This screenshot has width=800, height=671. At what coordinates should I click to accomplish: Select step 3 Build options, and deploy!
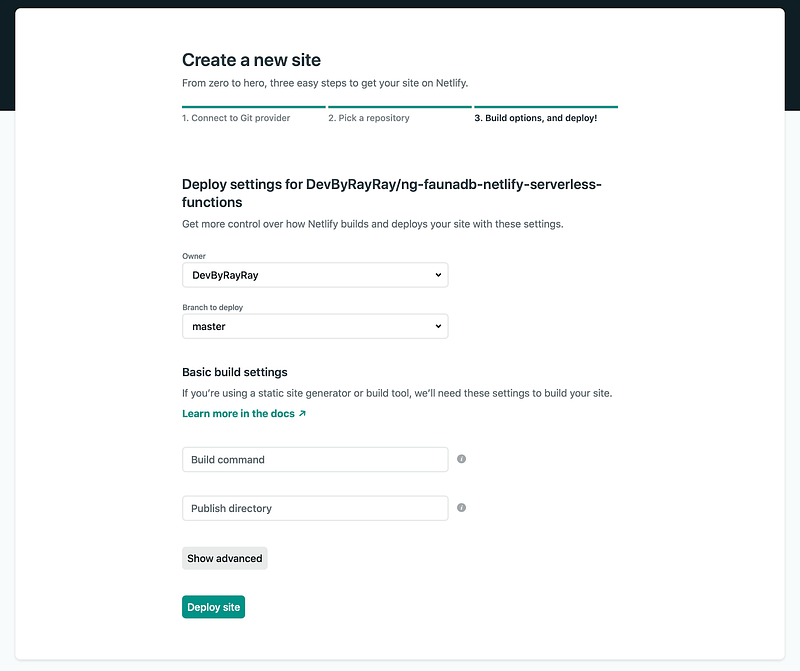[x=536, y=118]
